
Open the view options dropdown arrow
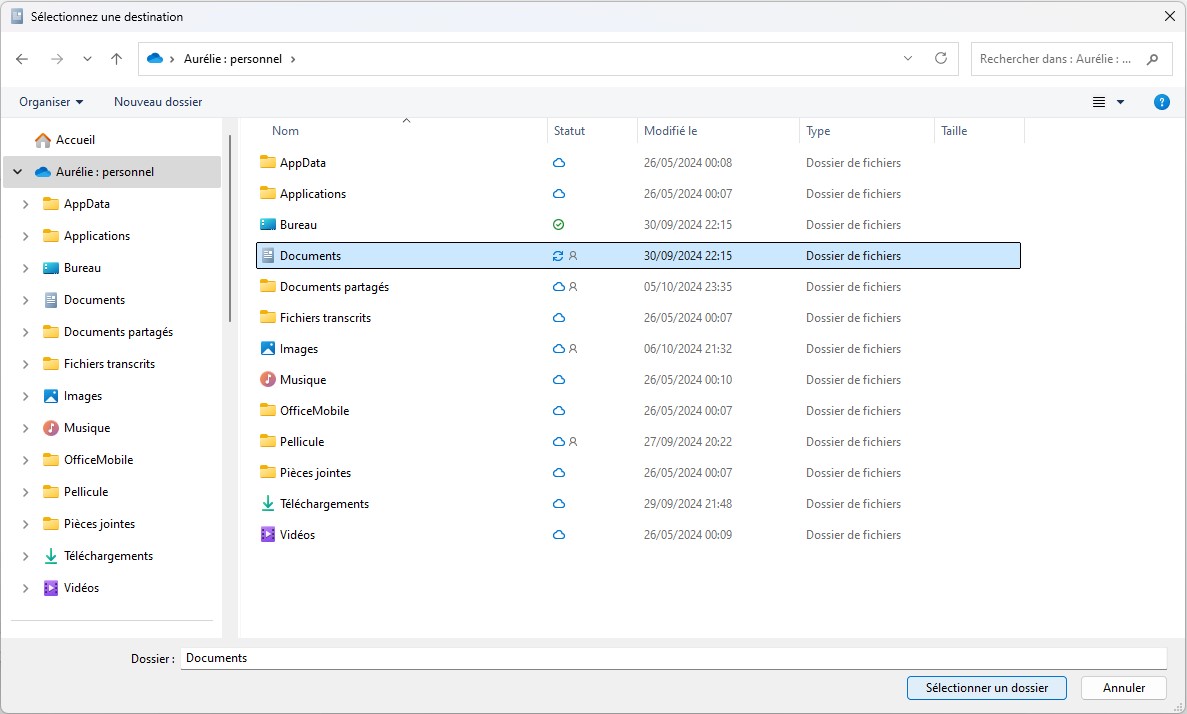[x=1120, y=102]
